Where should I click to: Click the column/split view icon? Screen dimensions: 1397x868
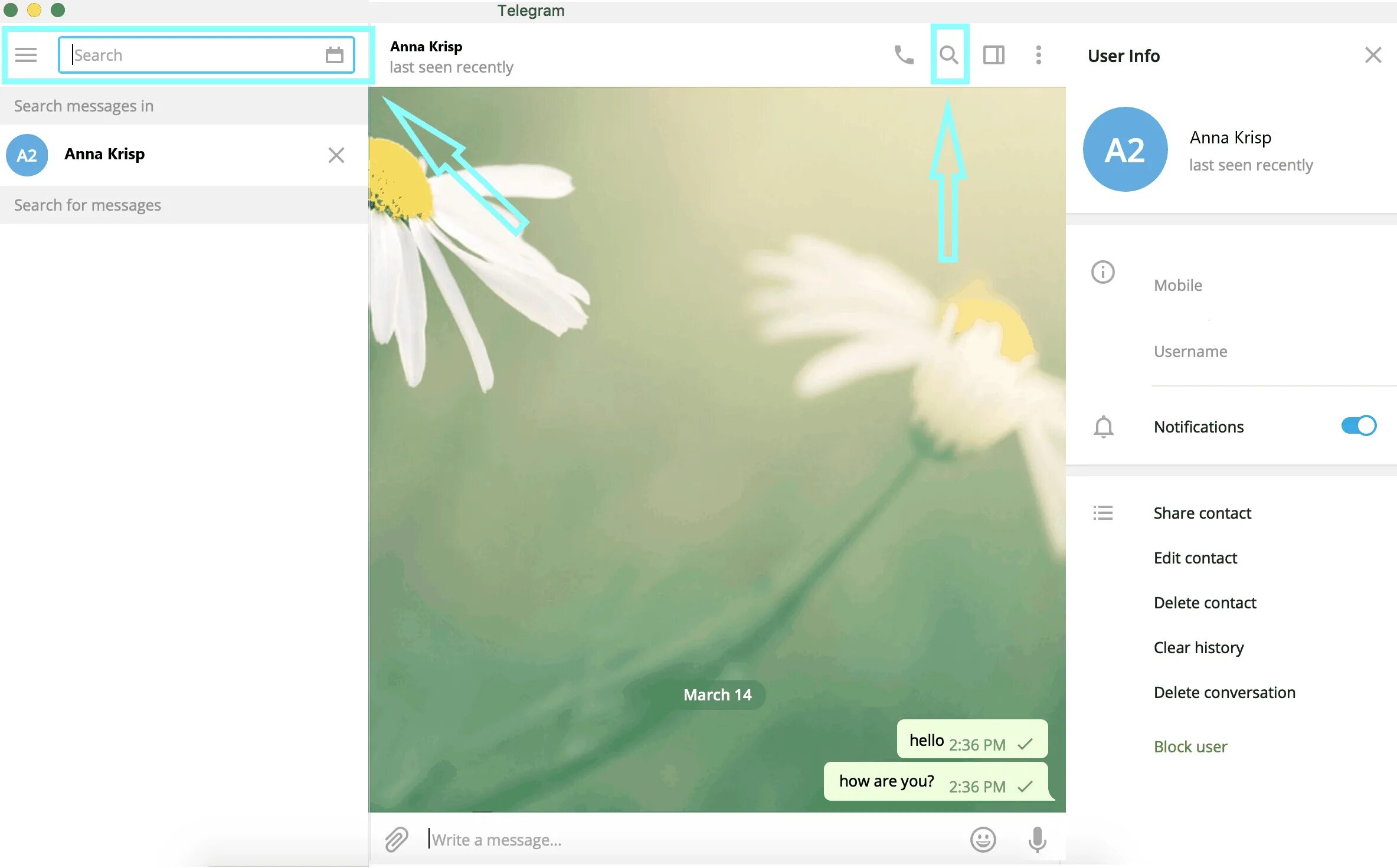pos(993,55)
